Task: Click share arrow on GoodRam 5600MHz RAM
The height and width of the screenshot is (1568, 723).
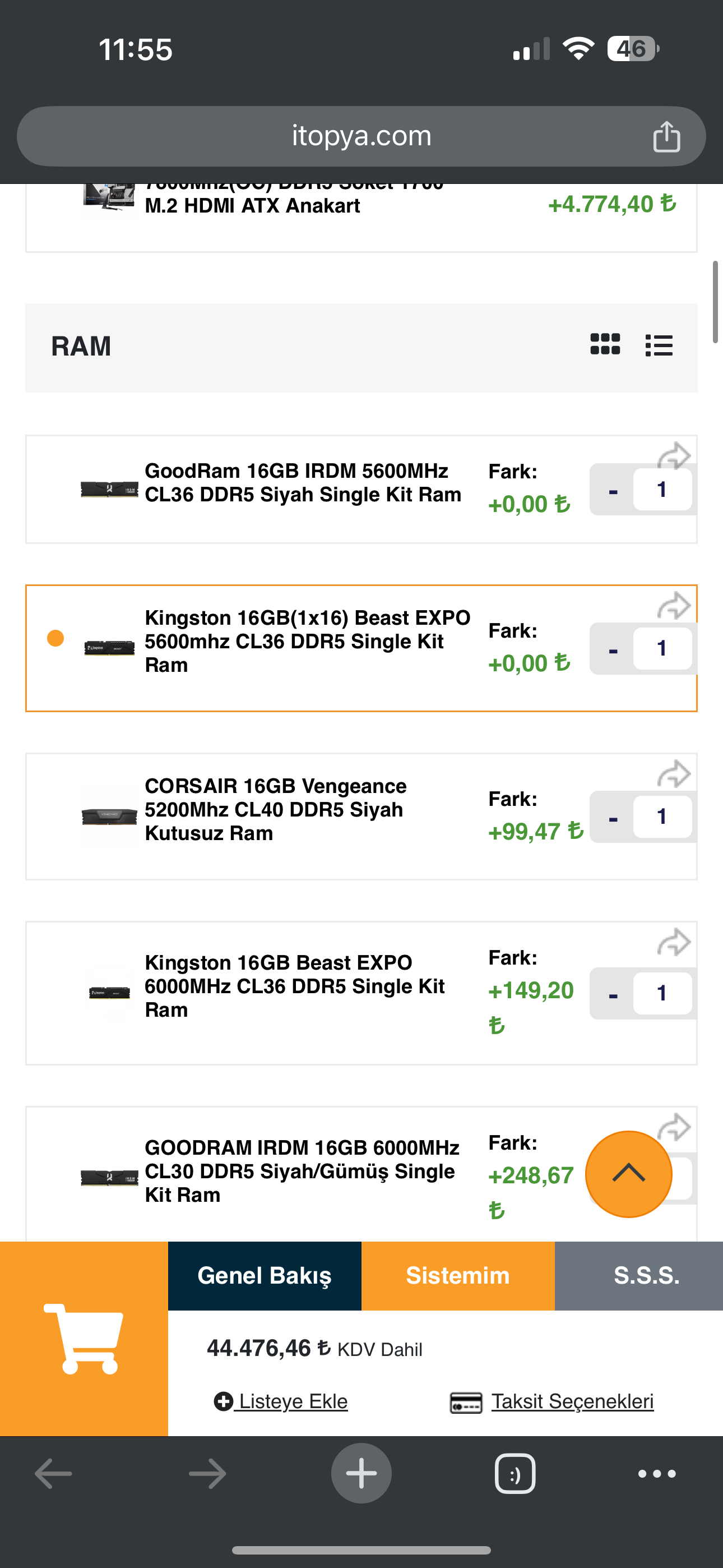Action: point(674,455)
